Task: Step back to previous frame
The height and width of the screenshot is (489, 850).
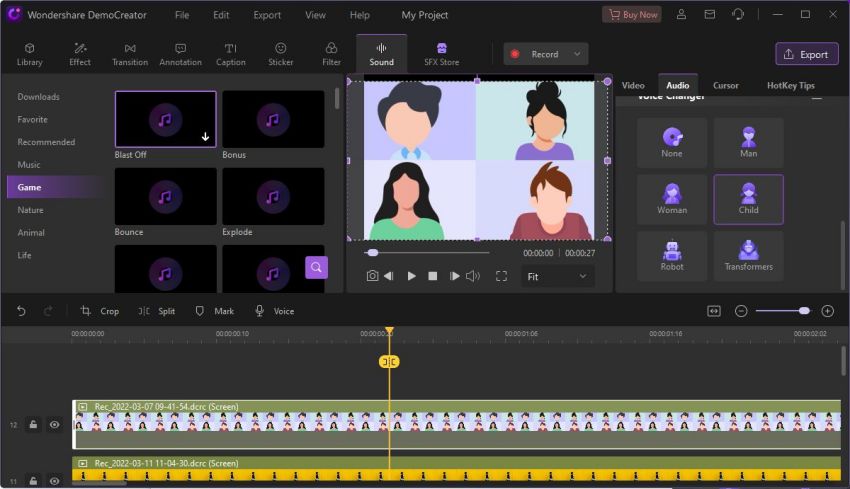Action: coord(389,276)
